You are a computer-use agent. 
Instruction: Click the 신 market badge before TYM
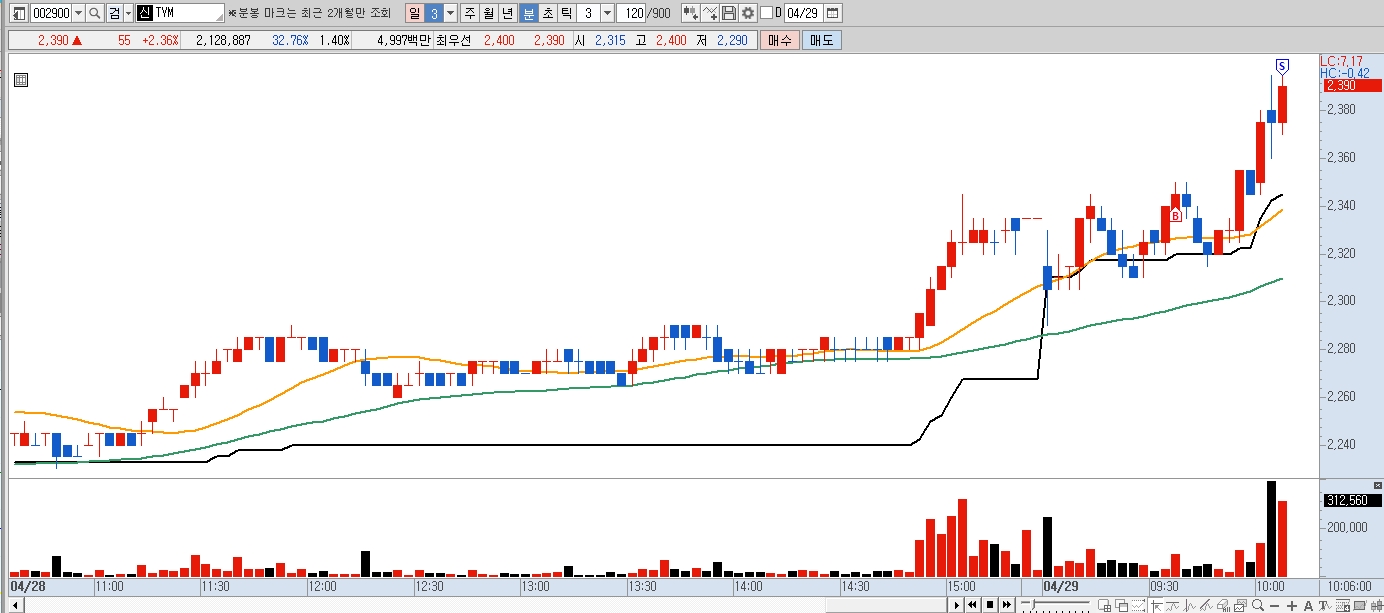tap(144, 13)
